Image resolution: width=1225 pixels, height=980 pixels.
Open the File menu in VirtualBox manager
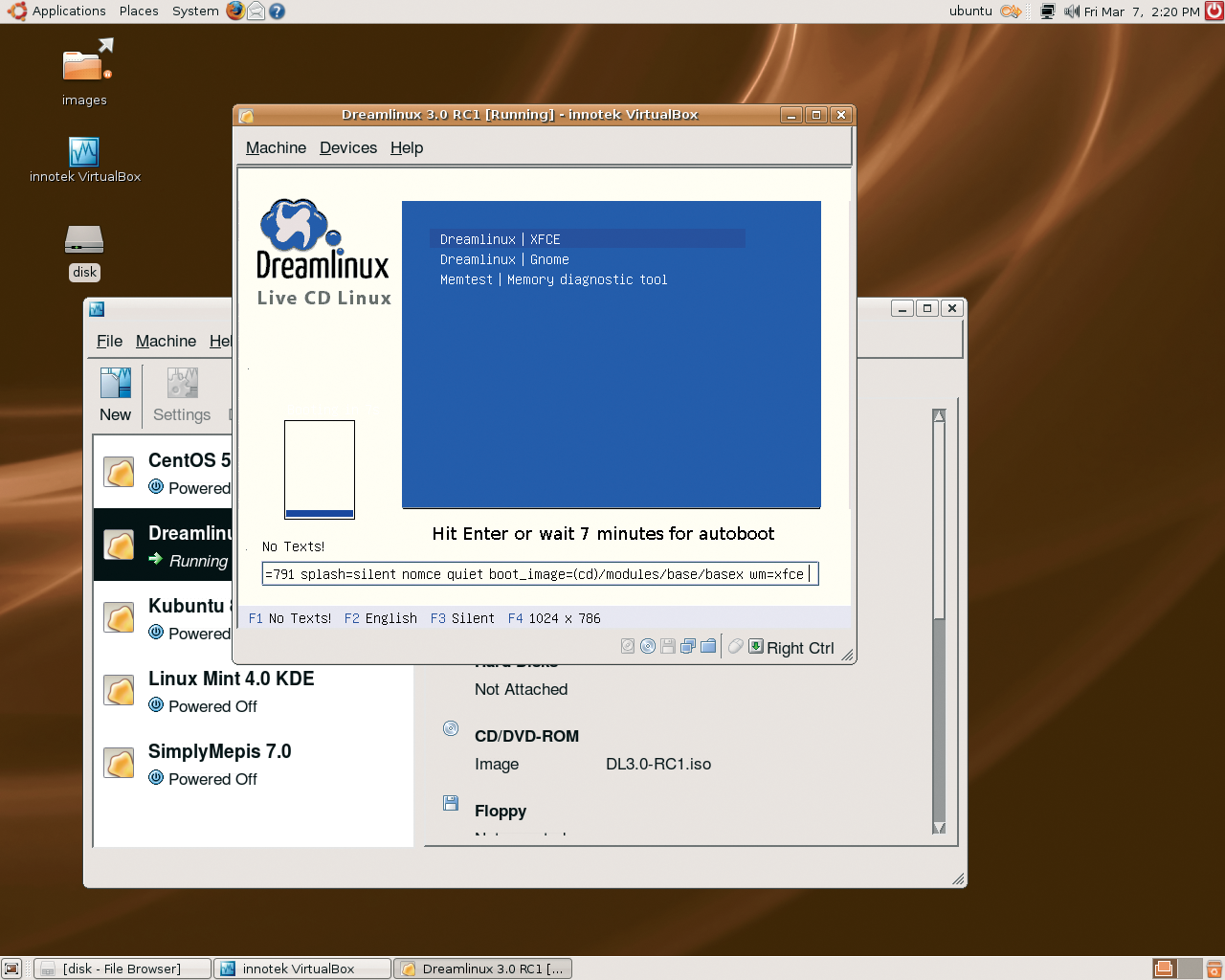point(109,341)
